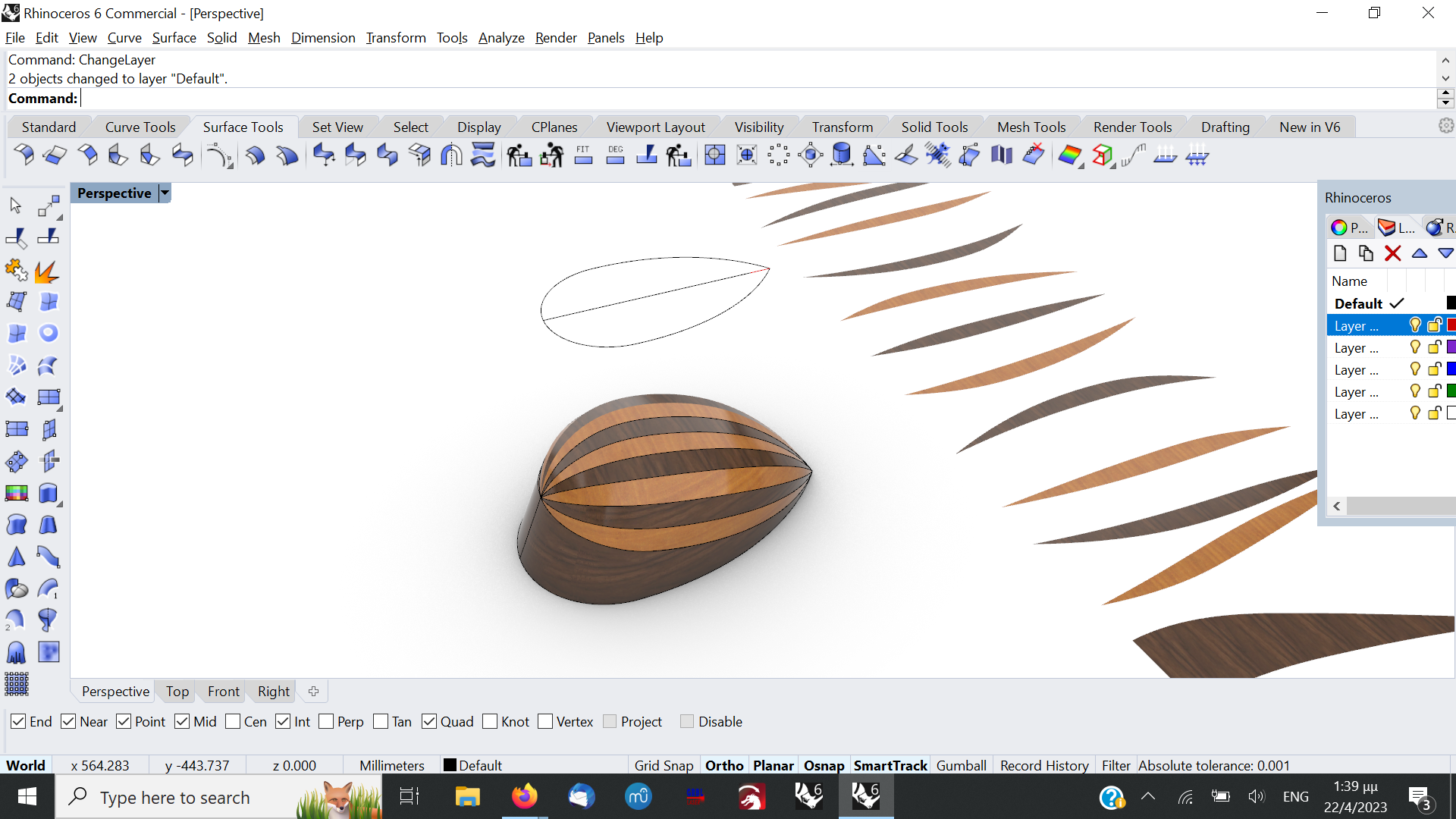Select the pointer arrow tool in sidebar

[16, 206]
